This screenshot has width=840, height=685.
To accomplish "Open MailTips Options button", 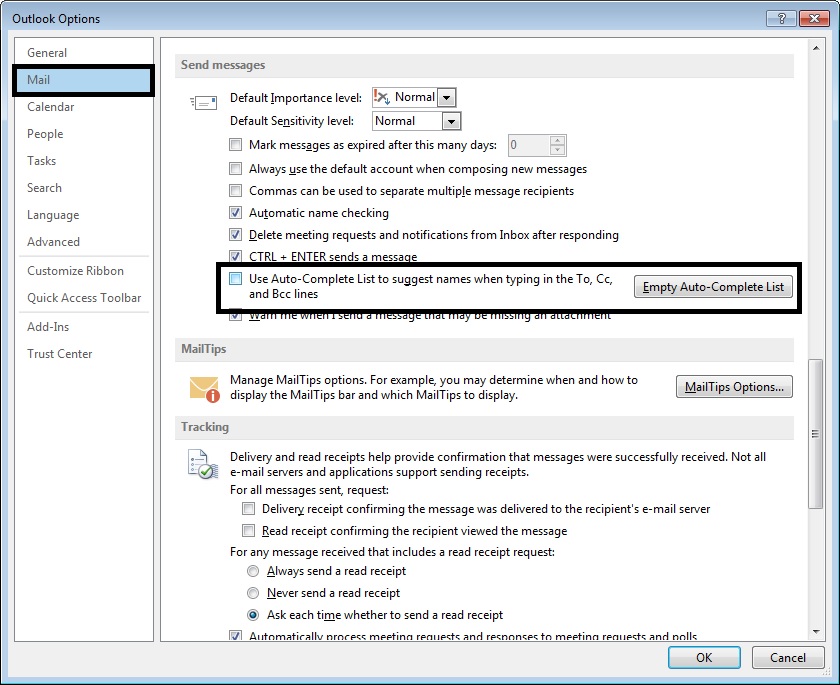I will point(734,387).
